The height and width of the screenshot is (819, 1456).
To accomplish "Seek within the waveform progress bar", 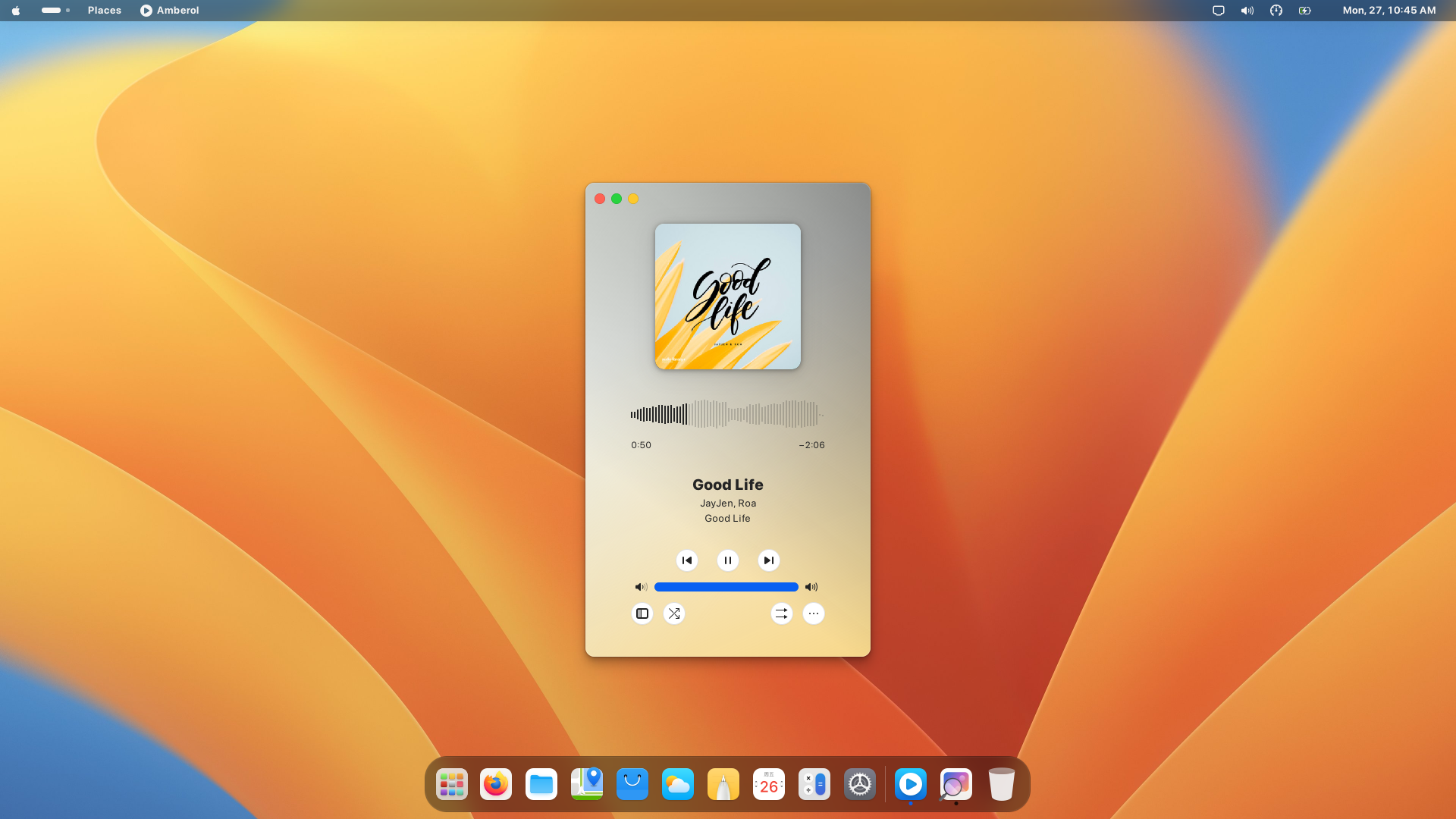I will pyautogui.click(x=727, y=414).
